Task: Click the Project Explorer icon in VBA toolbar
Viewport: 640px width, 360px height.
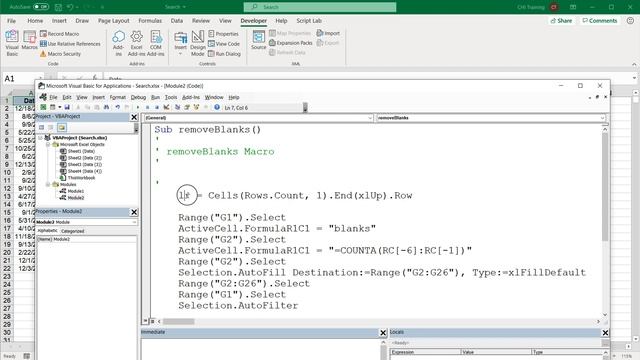Action: click(x=178, y=107)
